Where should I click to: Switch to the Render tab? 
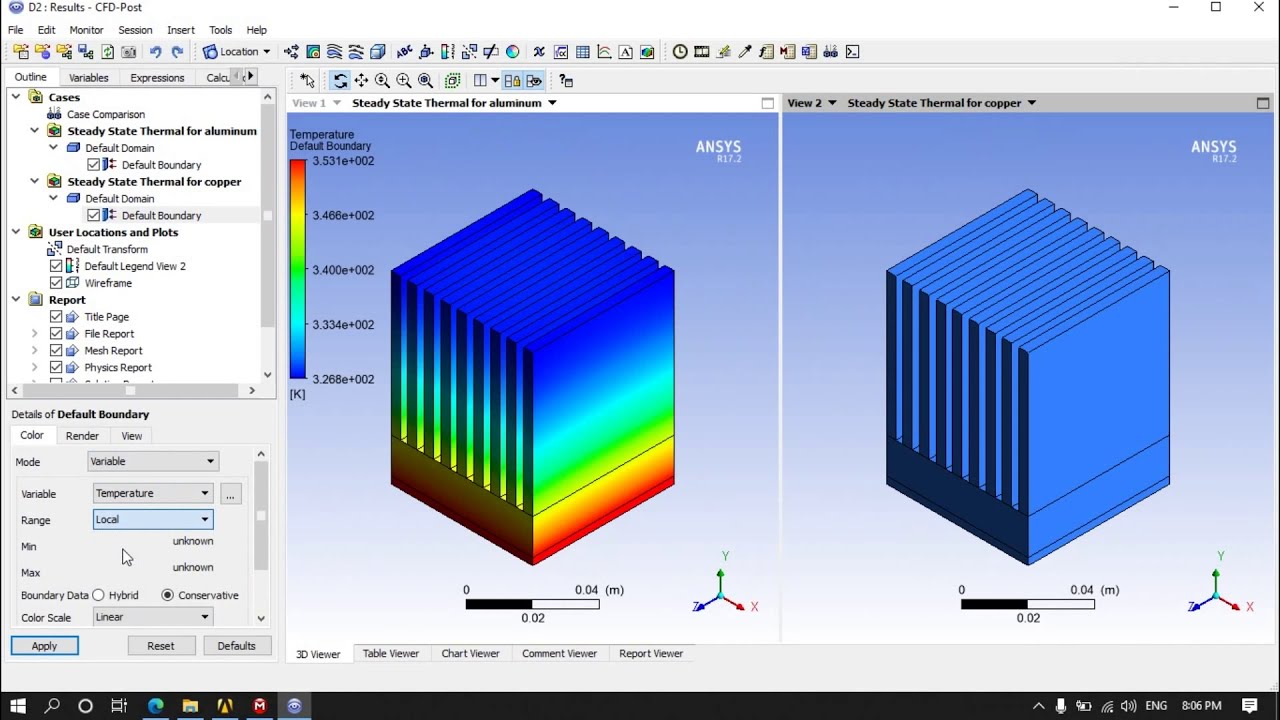click(82, 436)
